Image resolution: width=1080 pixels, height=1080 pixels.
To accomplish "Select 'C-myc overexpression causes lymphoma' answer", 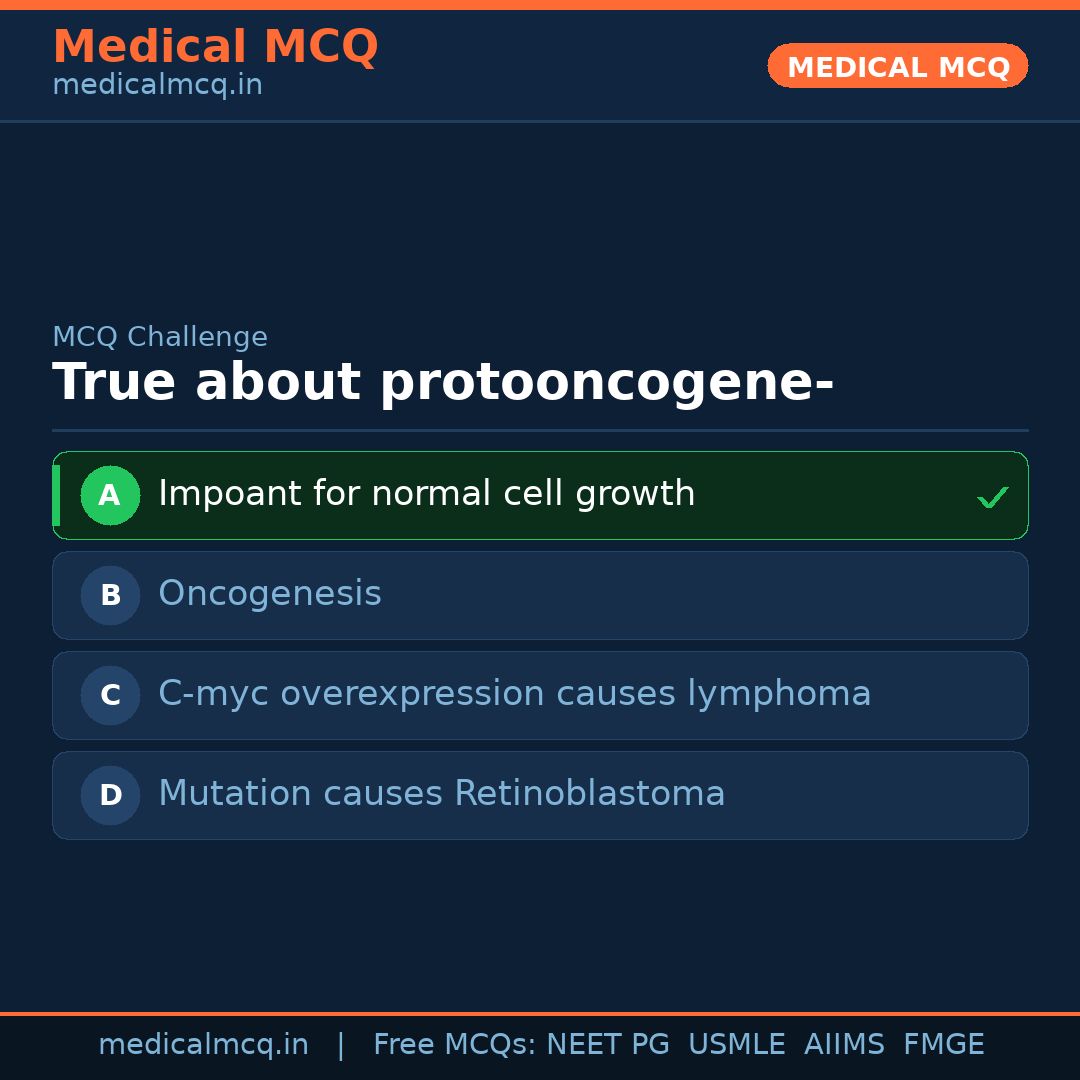I will point(514,694).
